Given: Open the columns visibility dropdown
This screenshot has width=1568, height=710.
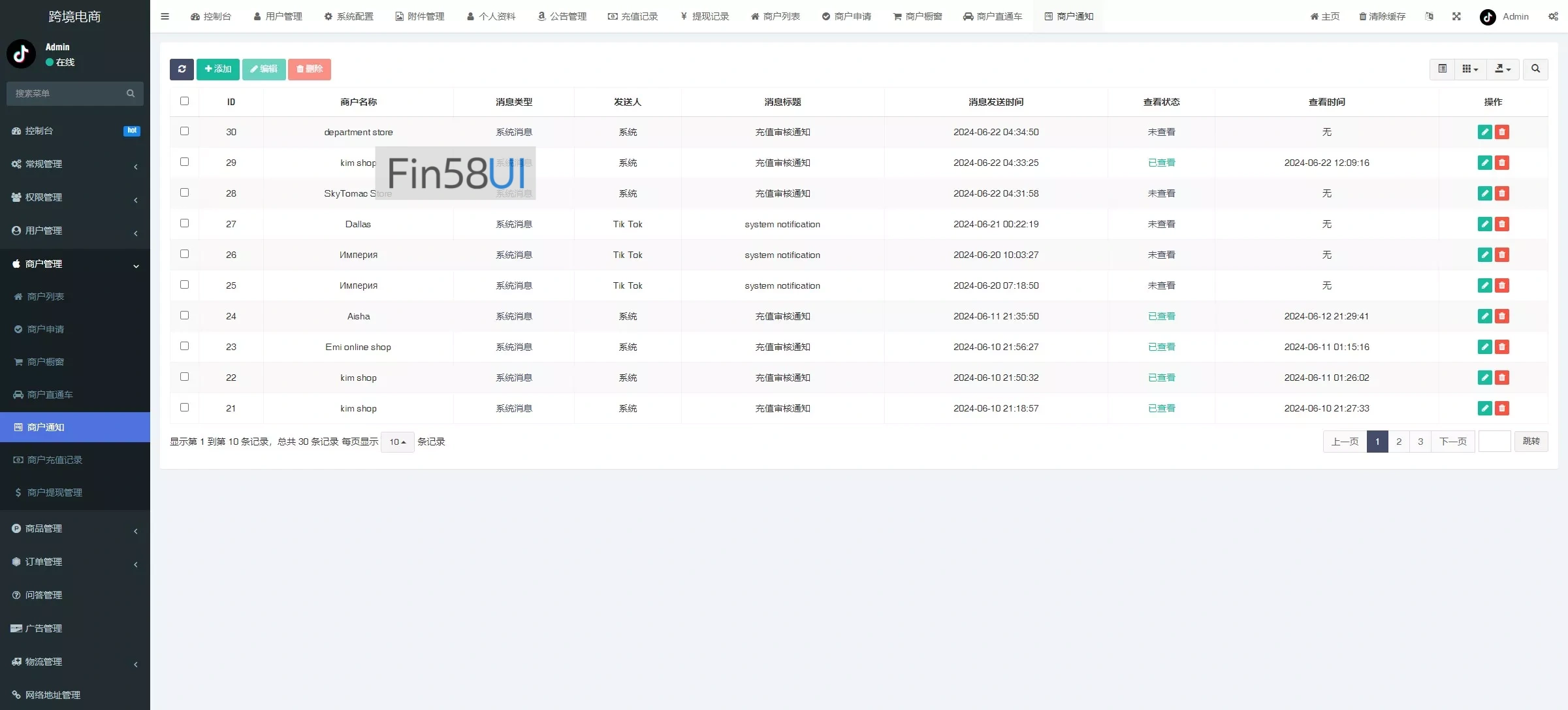Looking at the screenshot, I should pos(1470,69).
